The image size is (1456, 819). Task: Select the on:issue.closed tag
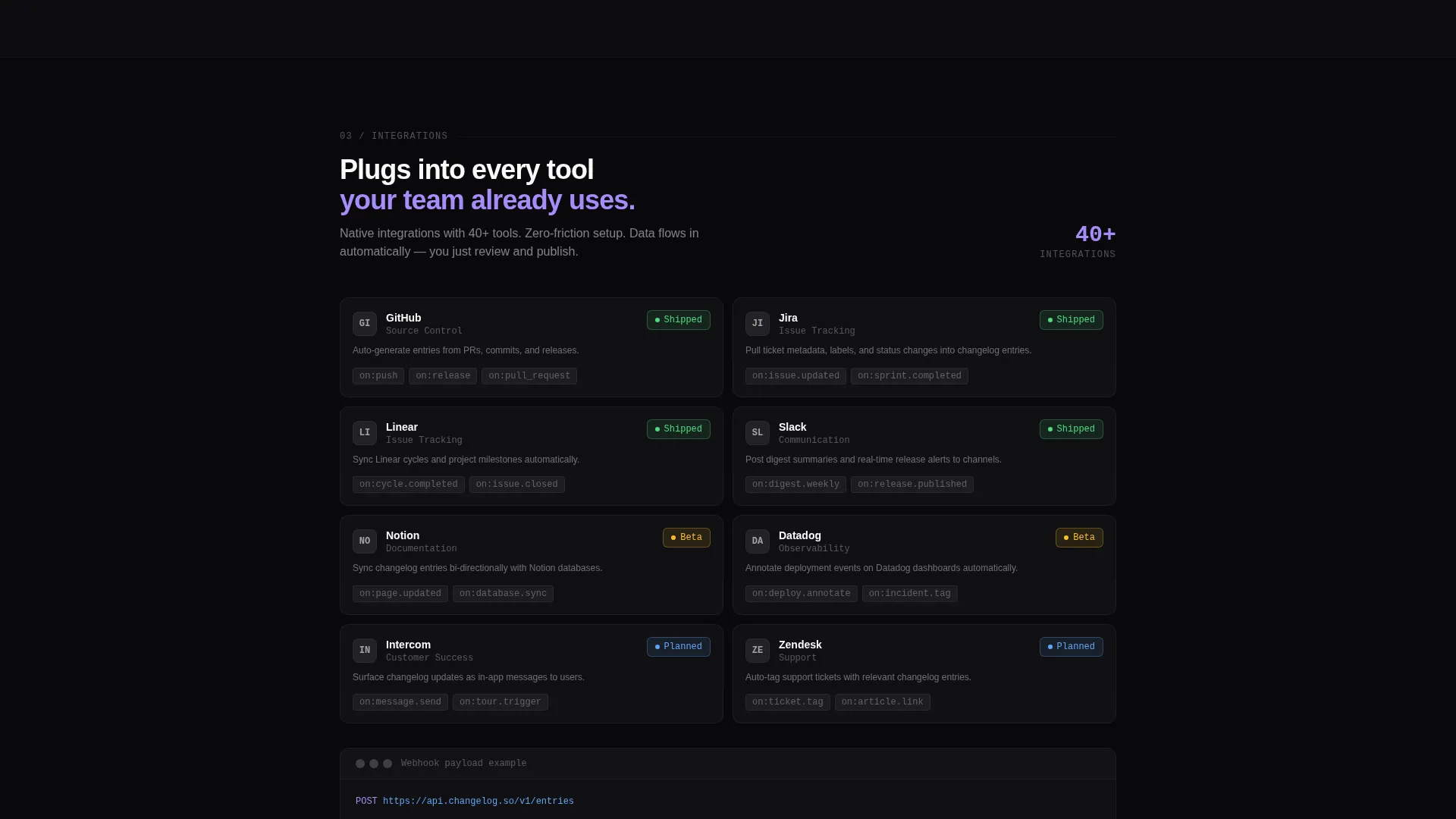tap(517, 485)
